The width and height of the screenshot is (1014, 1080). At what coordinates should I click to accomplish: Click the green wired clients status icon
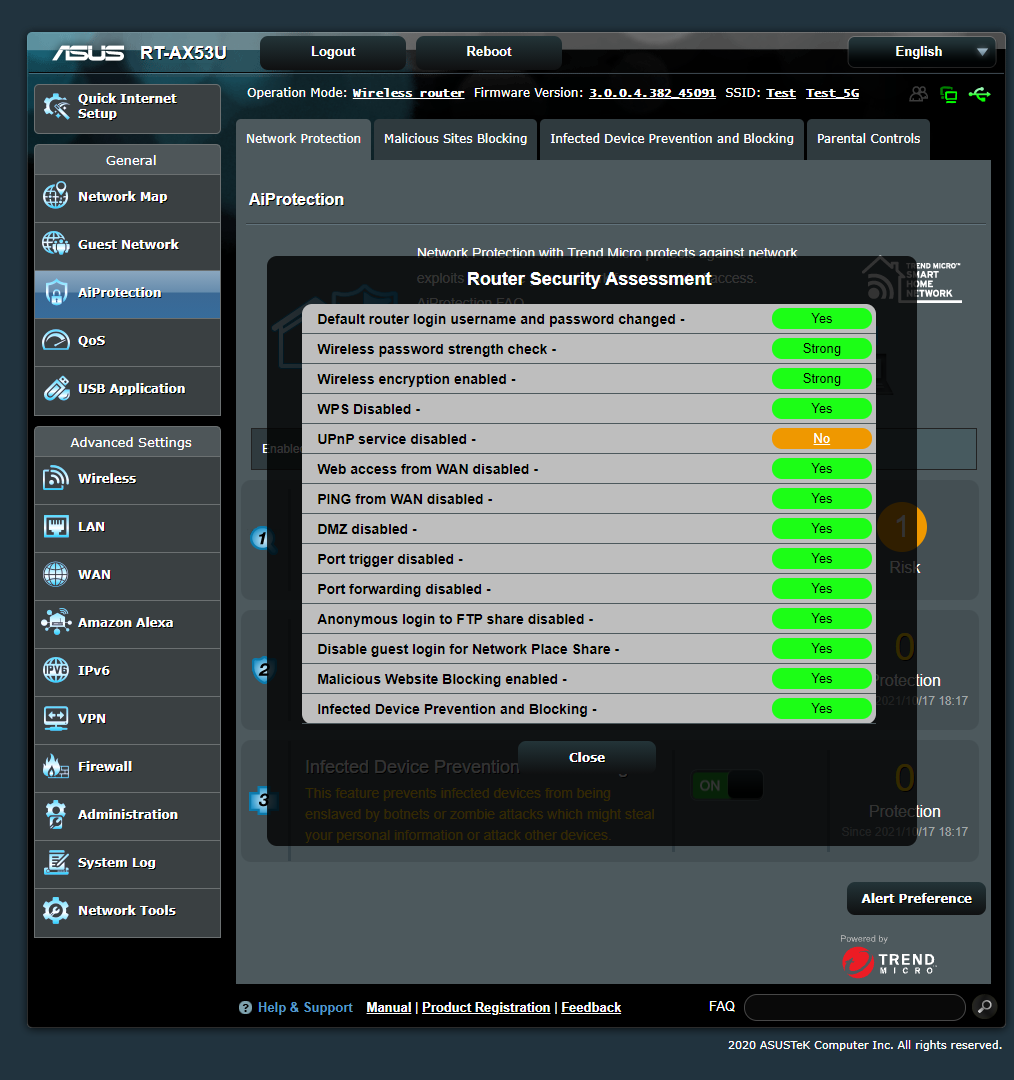pos(948,93)
